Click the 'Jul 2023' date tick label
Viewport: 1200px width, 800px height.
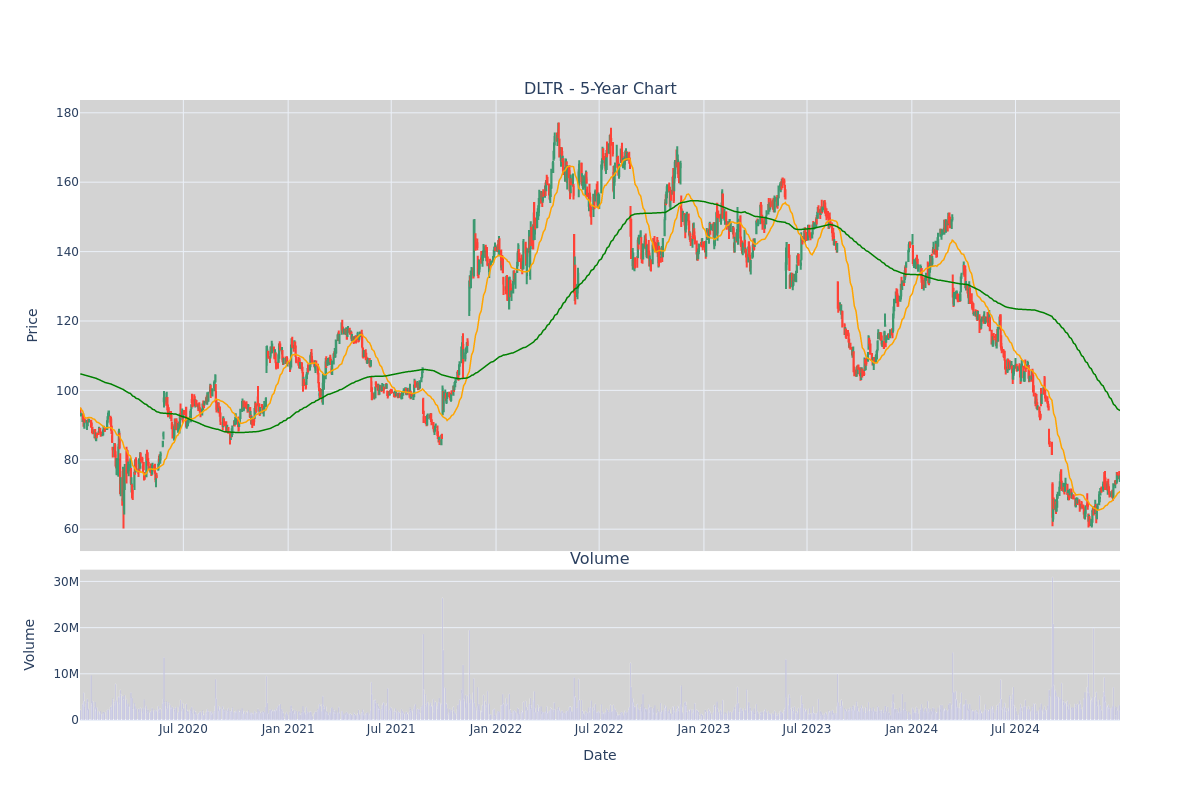point(807,729)
